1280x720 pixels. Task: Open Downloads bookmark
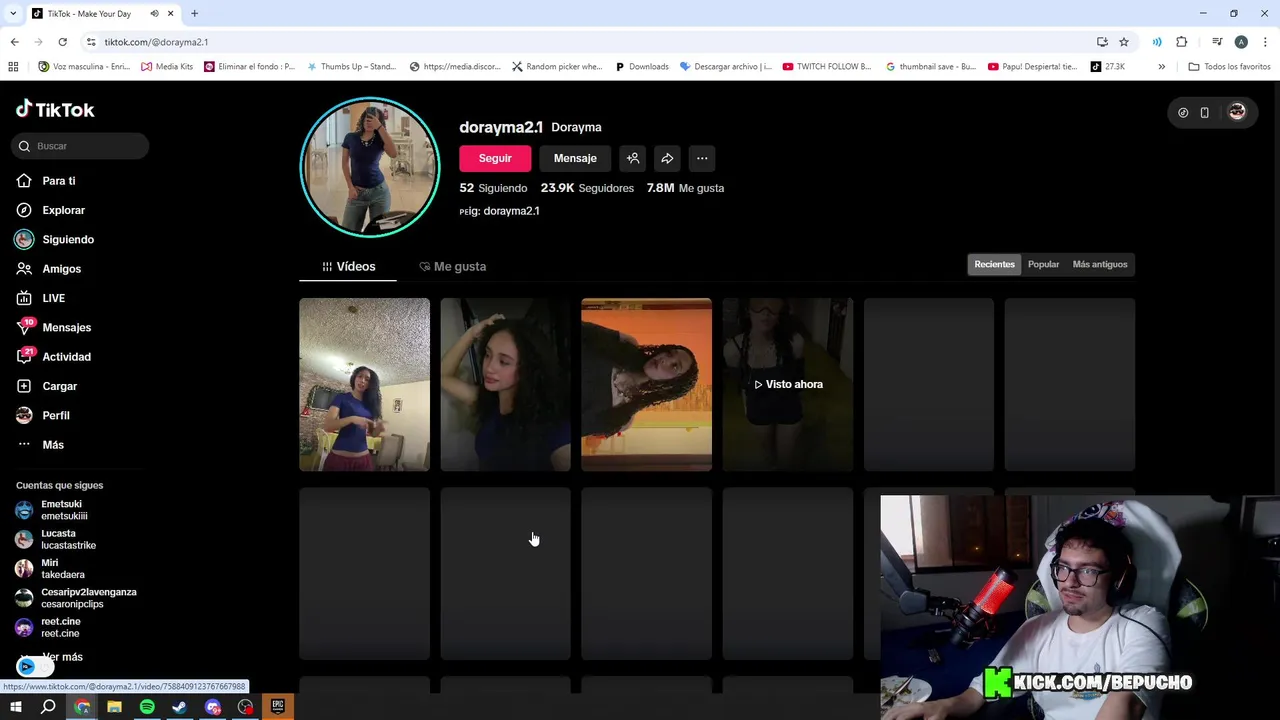tap(642, 67)
